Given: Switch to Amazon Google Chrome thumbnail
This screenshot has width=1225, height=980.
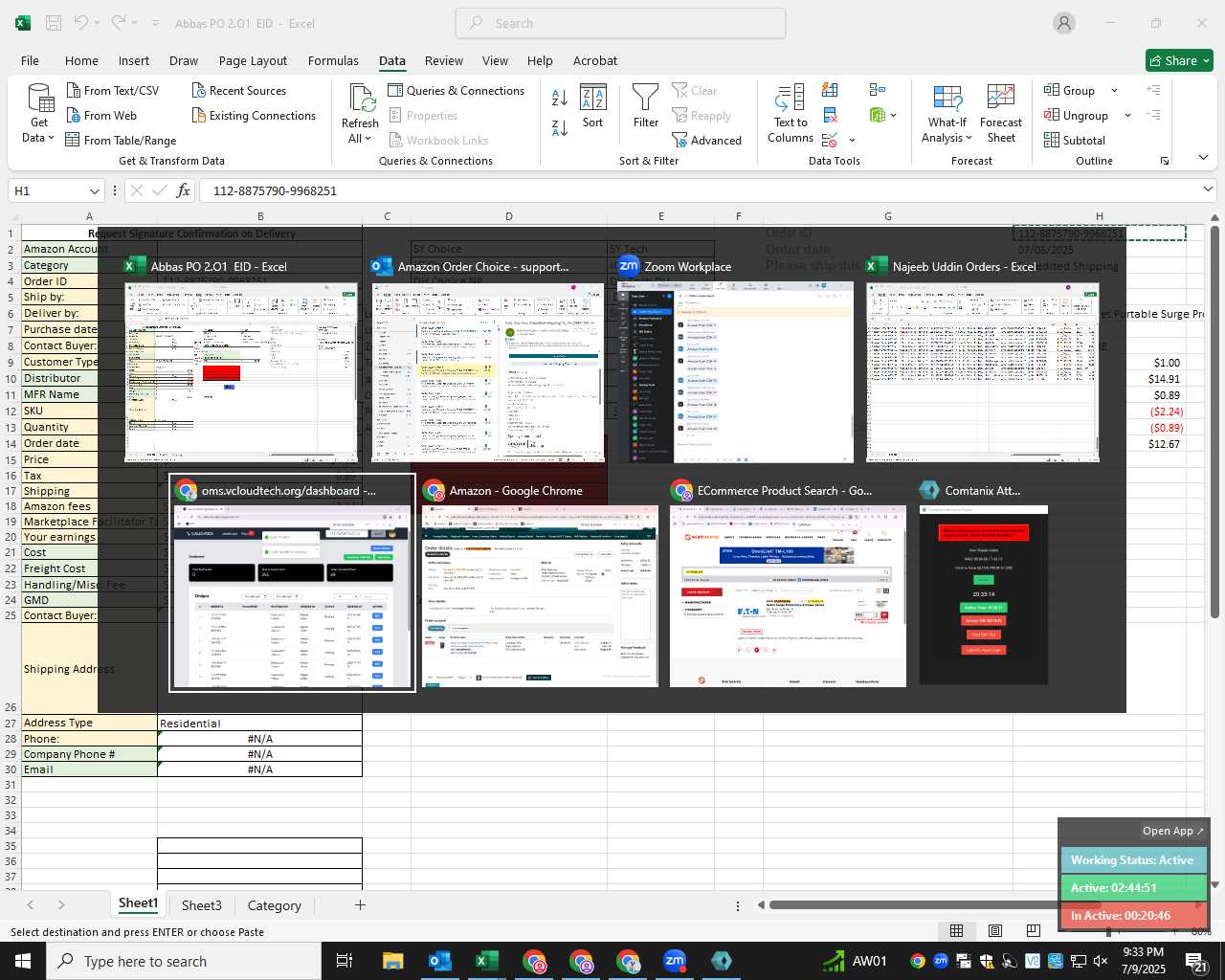Looking at the screenshot, I should pos(540,585).
